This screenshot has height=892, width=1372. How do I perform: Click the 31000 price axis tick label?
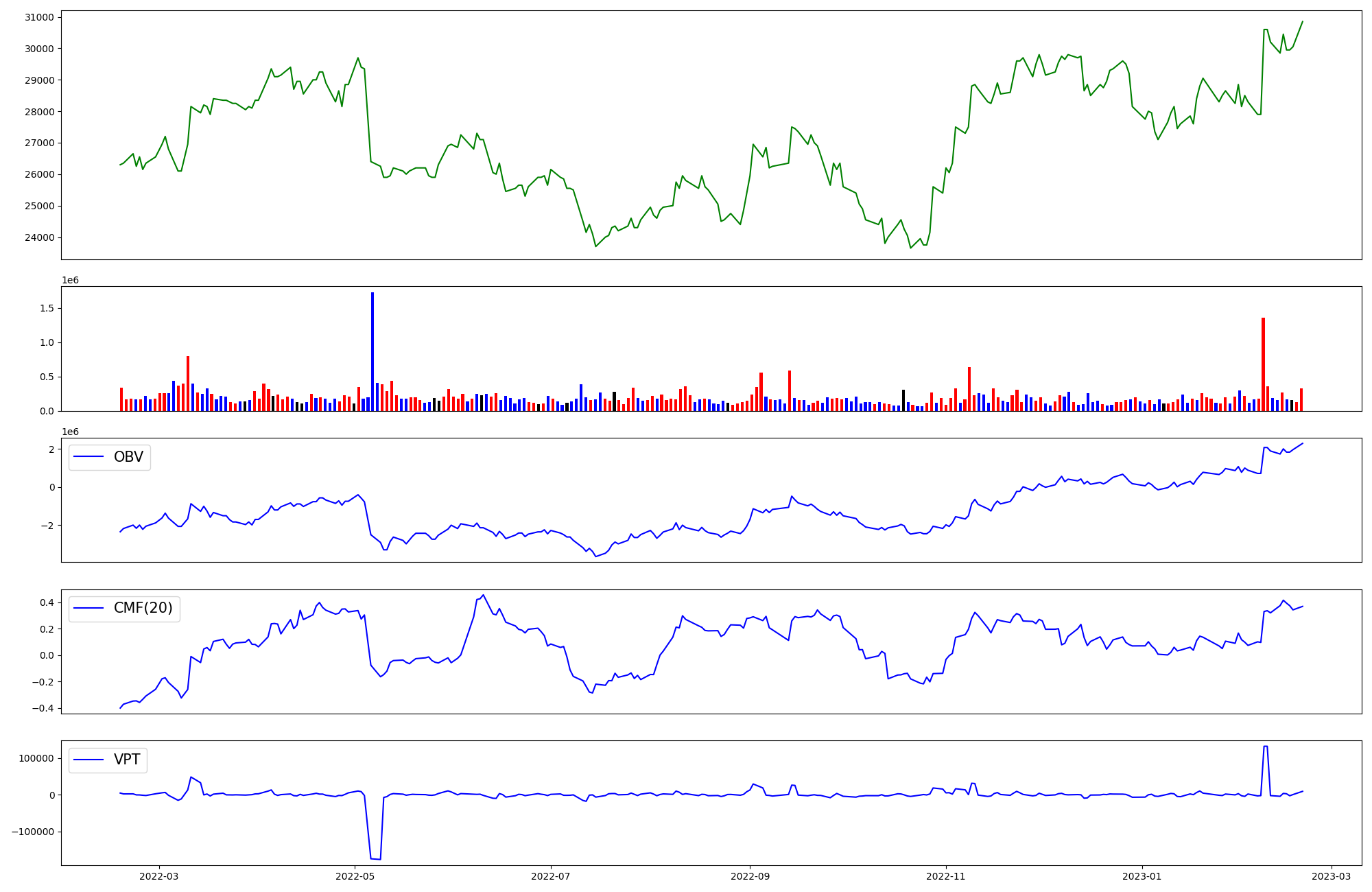click(x=40, y=17)
